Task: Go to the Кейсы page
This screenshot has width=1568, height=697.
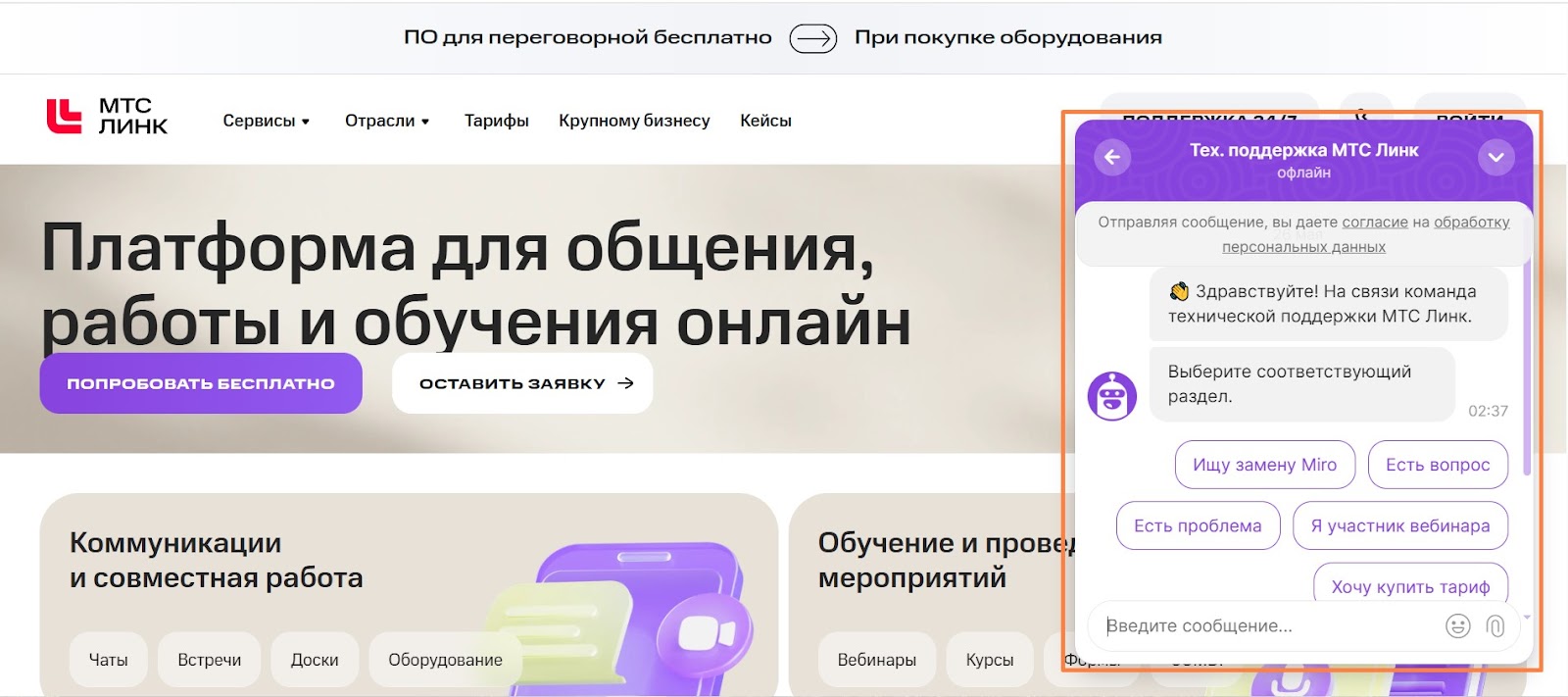Action: [765, 121]
